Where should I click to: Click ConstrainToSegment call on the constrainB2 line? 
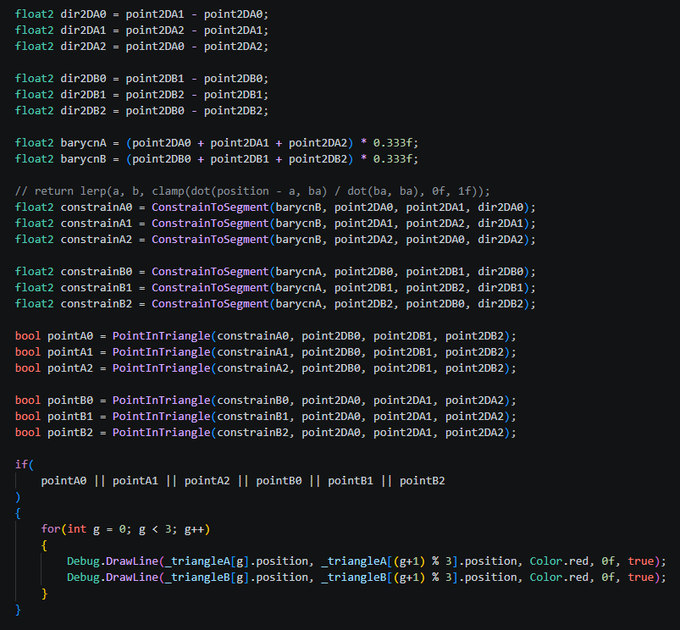coord(210,304)
